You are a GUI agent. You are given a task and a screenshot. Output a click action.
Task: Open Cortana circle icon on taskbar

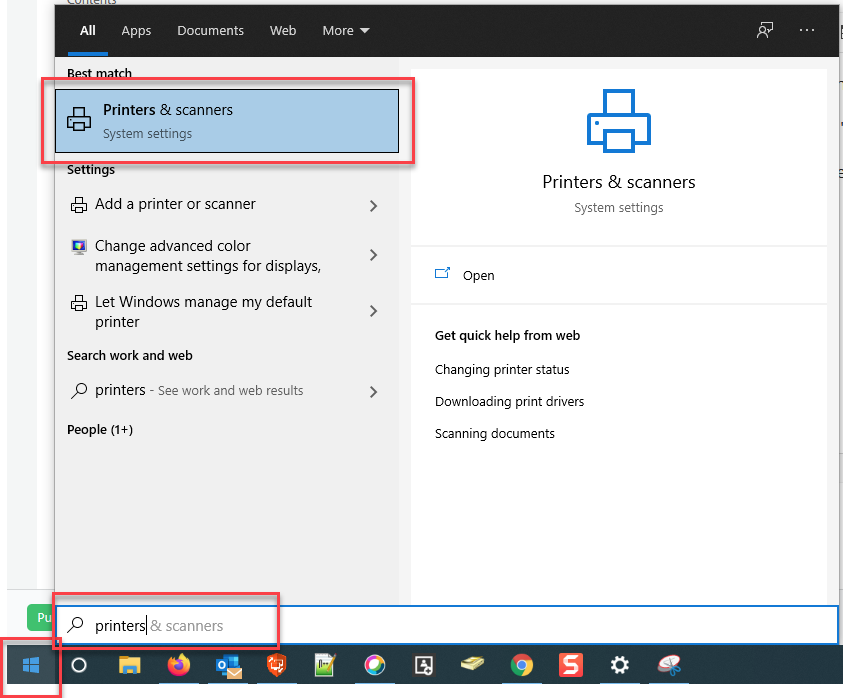[x=80, y=665]
